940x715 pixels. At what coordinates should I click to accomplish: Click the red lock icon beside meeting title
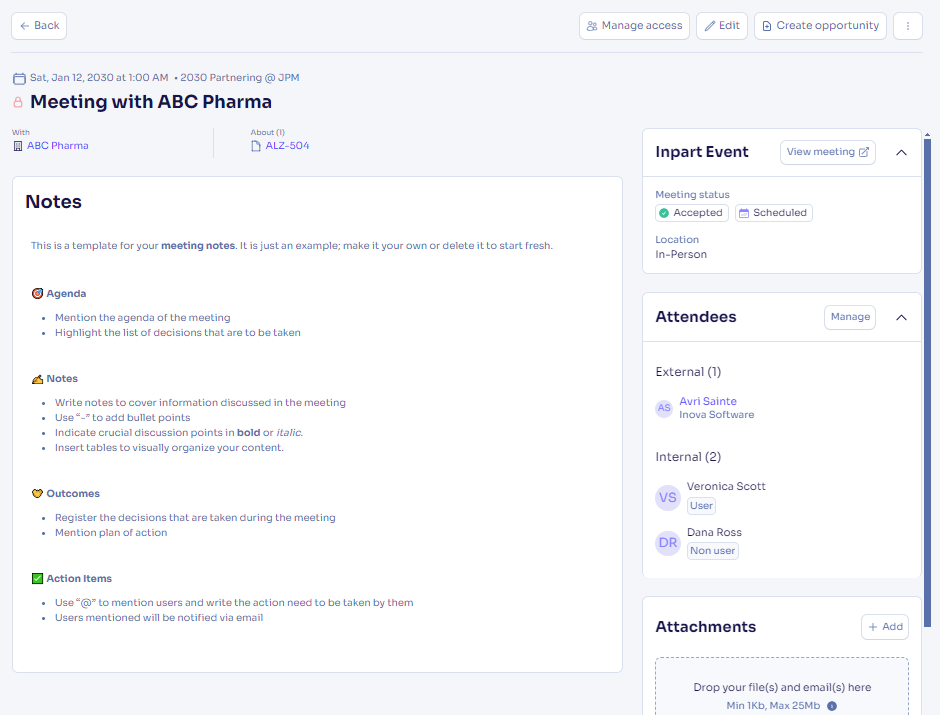pos(18,102)
